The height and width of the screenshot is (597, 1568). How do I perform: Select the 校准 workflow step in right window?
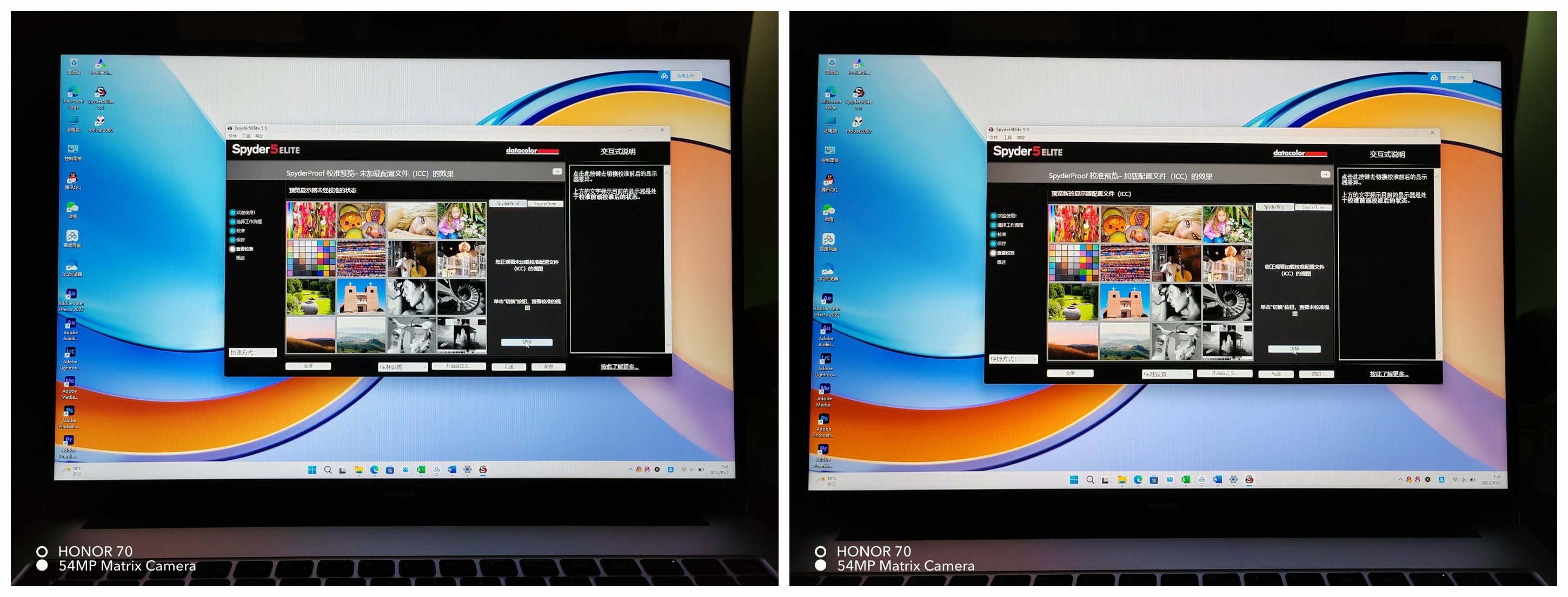click(1001, 234)
